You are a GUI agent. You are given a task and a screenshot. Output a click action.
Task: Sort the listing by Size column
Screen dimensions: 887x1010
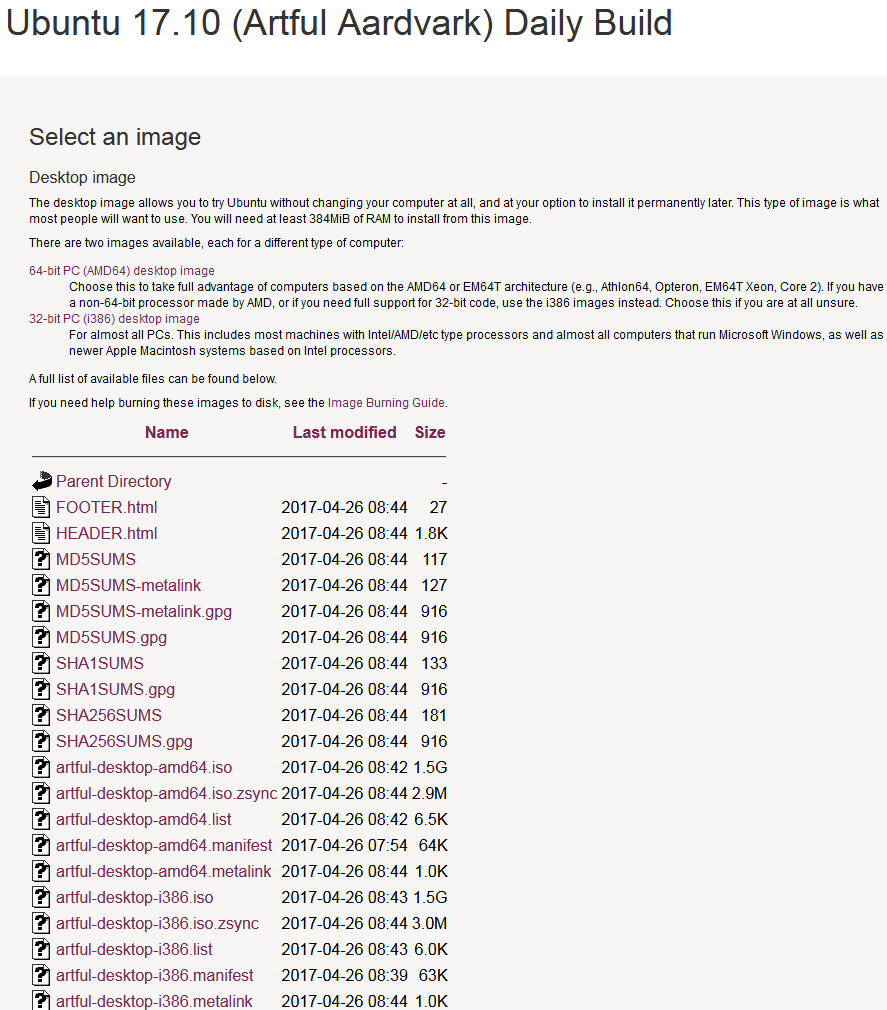pyautogui.click(x=430, y=432)
